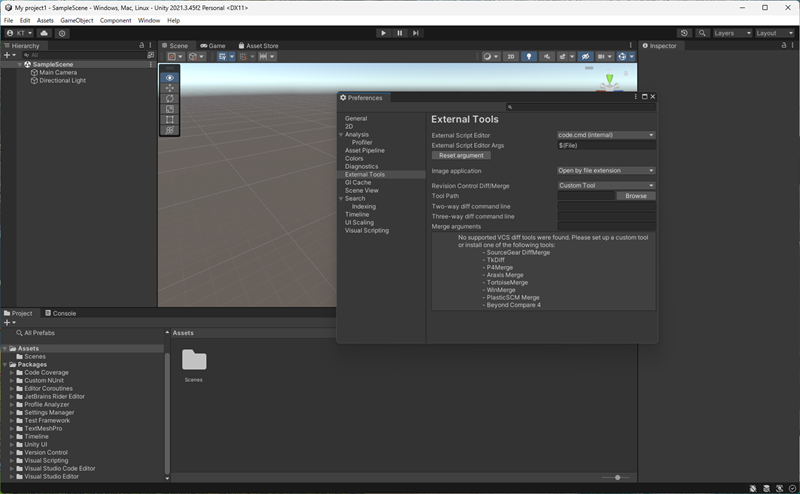Expand the Code Coverage package folder
Screen dimensions: 800x494
pyautogui.click(x=12, y=373)
